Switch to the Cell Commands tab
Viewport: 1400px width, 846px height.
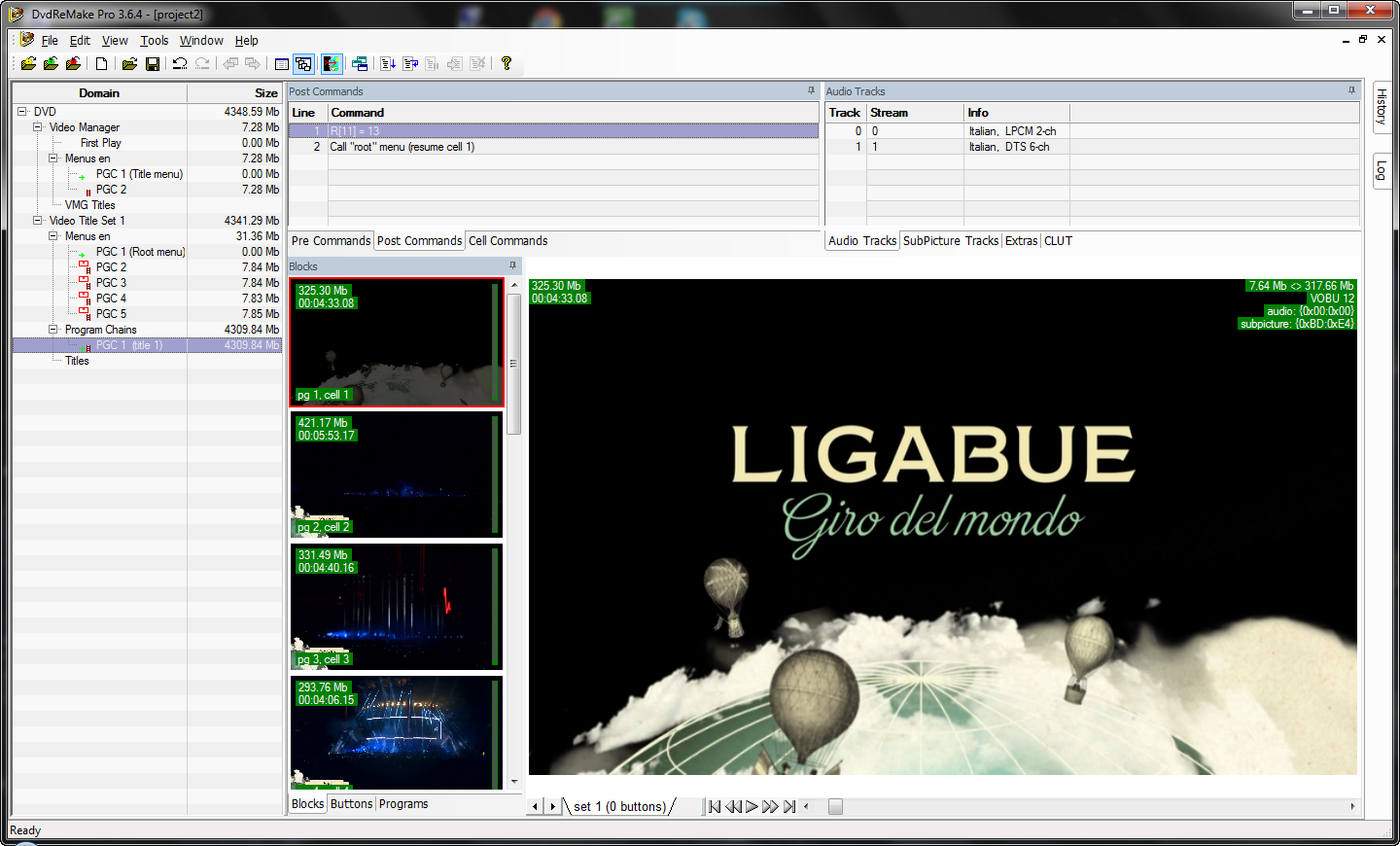507,241
